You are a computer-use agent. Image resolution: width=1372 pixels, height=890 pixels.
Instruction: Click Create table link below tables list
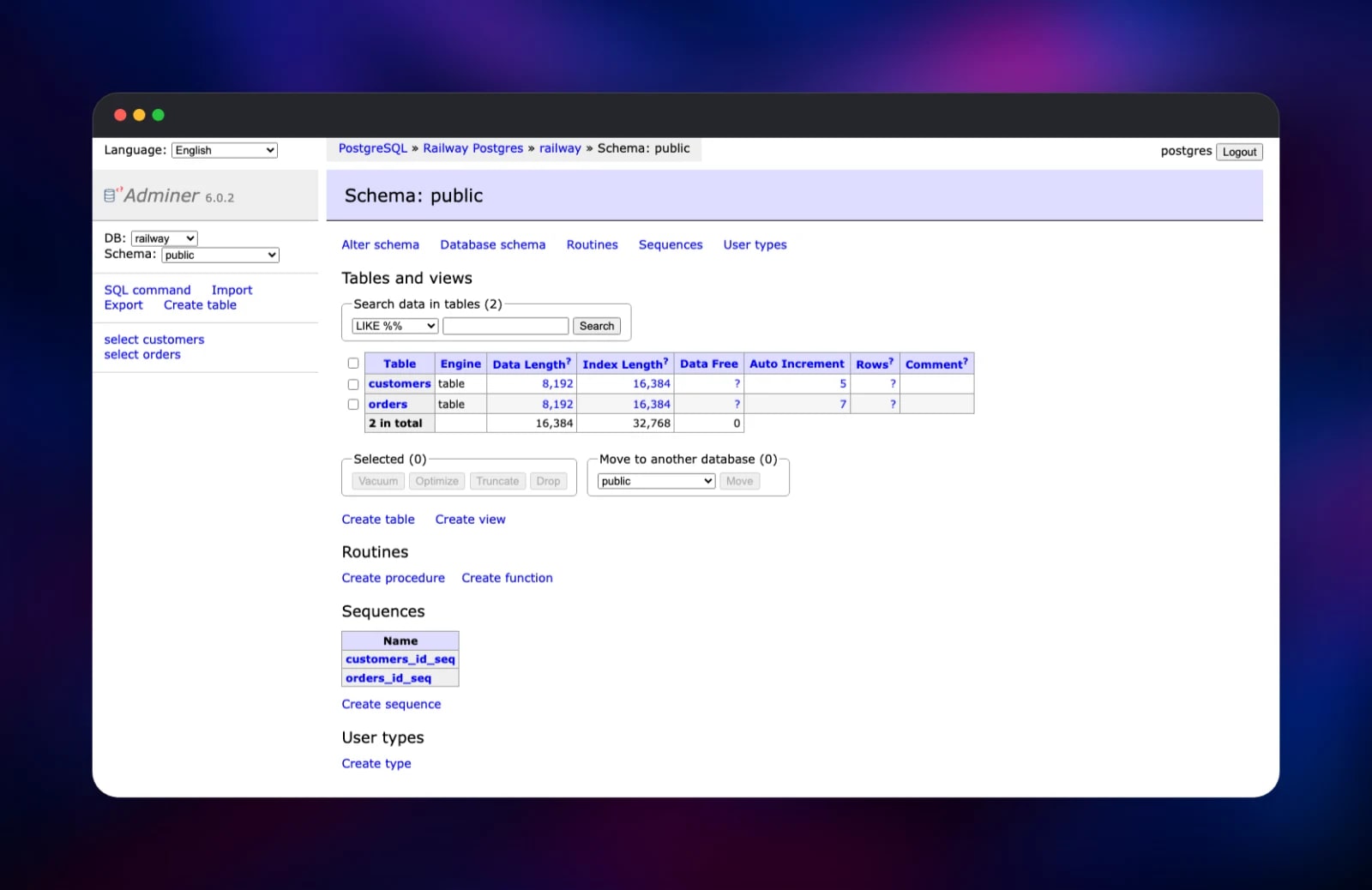coord(378,520)
